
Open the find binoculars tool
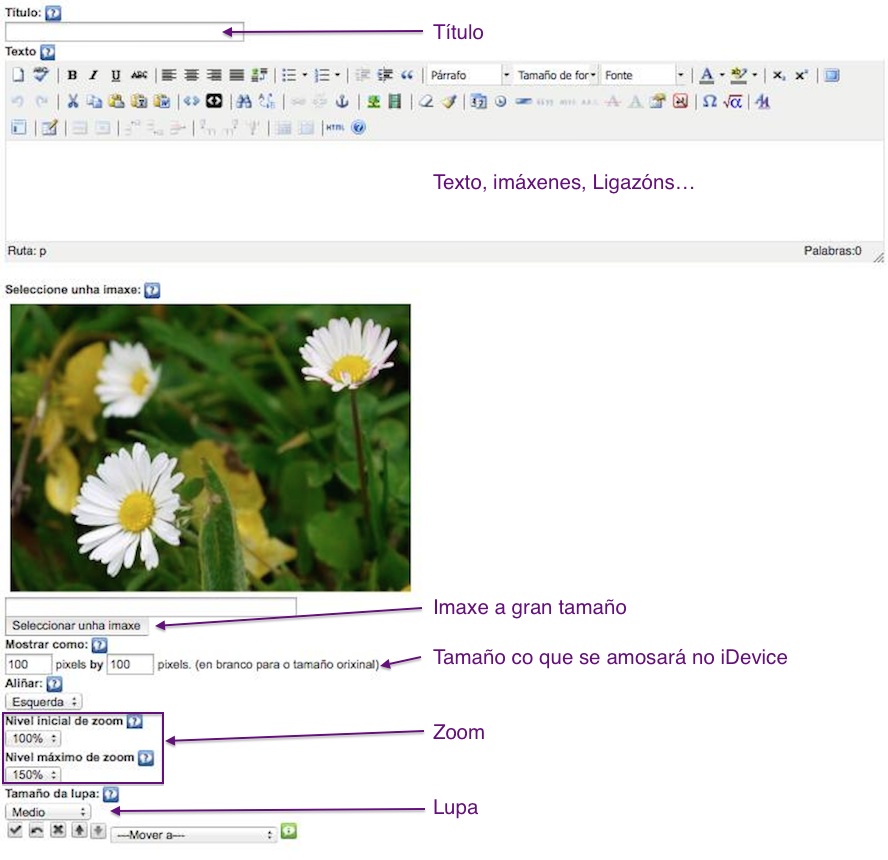point(243,102)
